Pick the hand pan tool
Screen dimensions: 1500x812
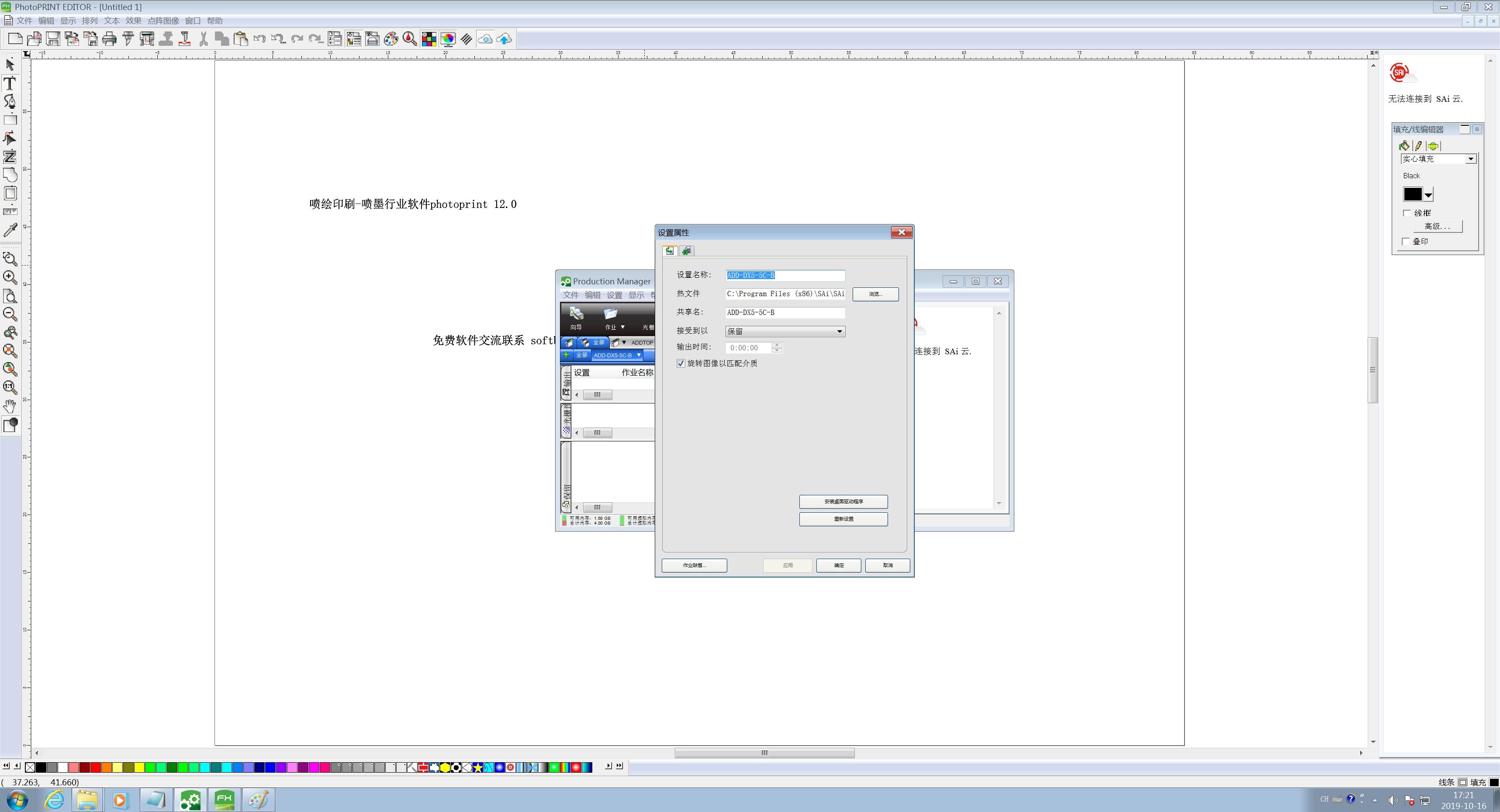(x=10, y=406)
